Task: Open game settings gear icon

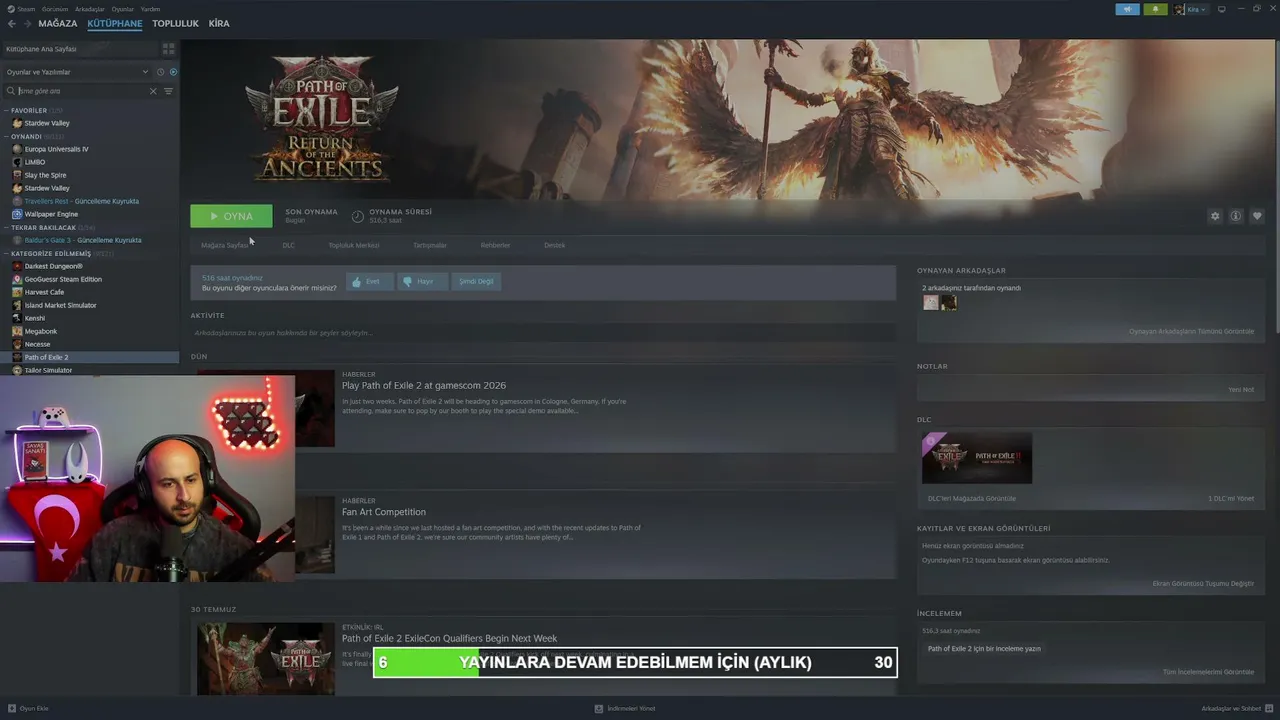Action: 1215,216
